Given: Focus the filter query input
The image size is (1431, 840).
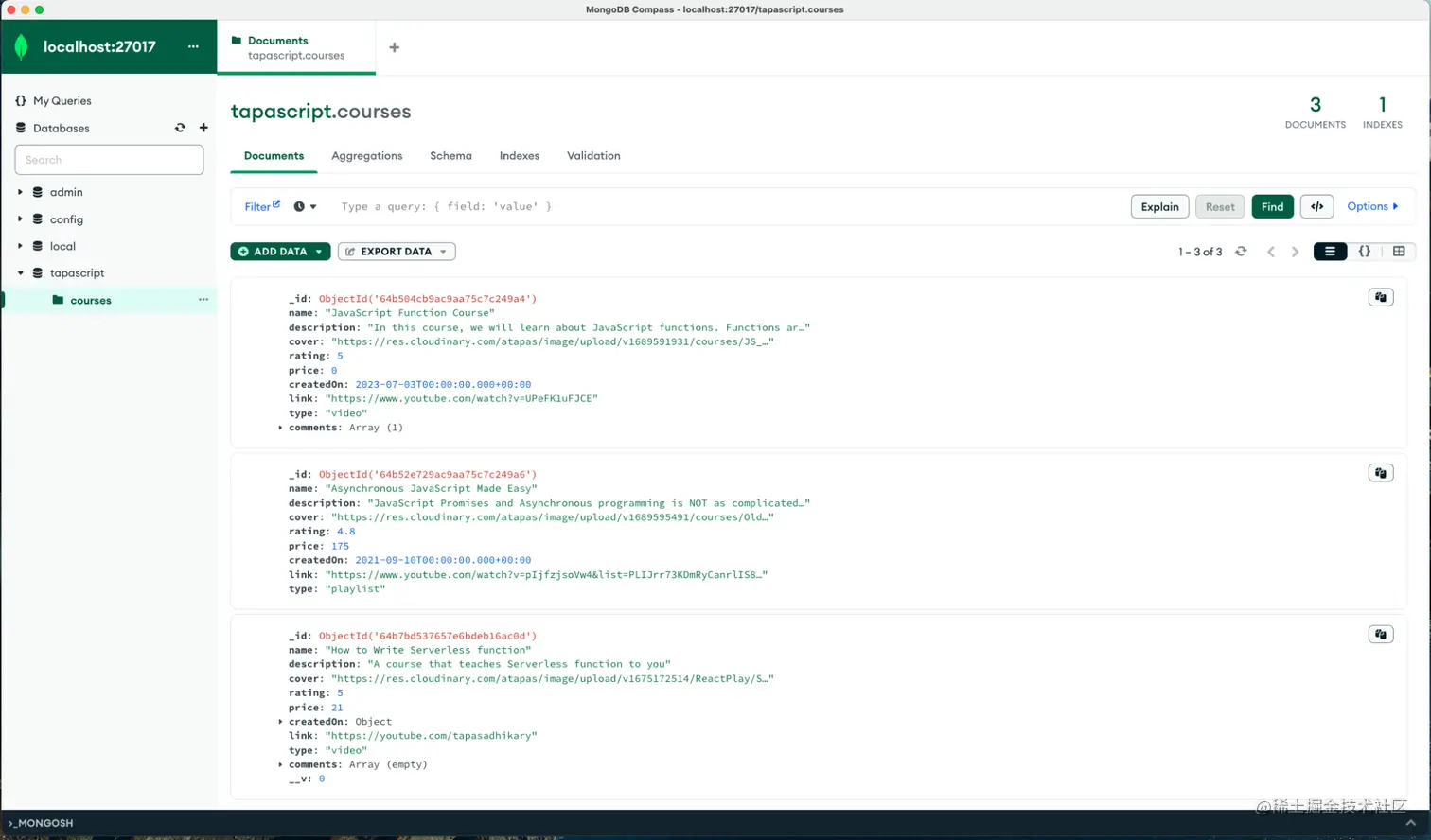Looking at the screenshot, I should click(x=729, y=206).
